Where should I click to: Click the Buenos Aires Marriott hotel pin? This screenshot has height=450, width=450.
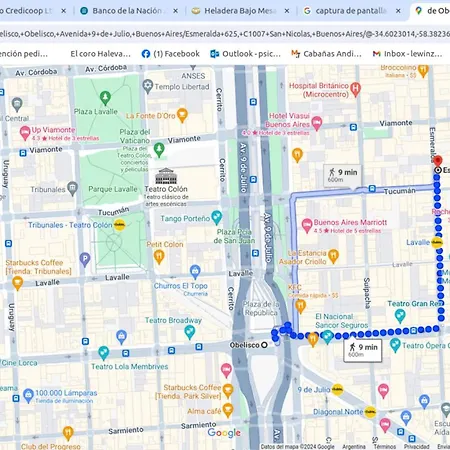(x=307, y=226)
